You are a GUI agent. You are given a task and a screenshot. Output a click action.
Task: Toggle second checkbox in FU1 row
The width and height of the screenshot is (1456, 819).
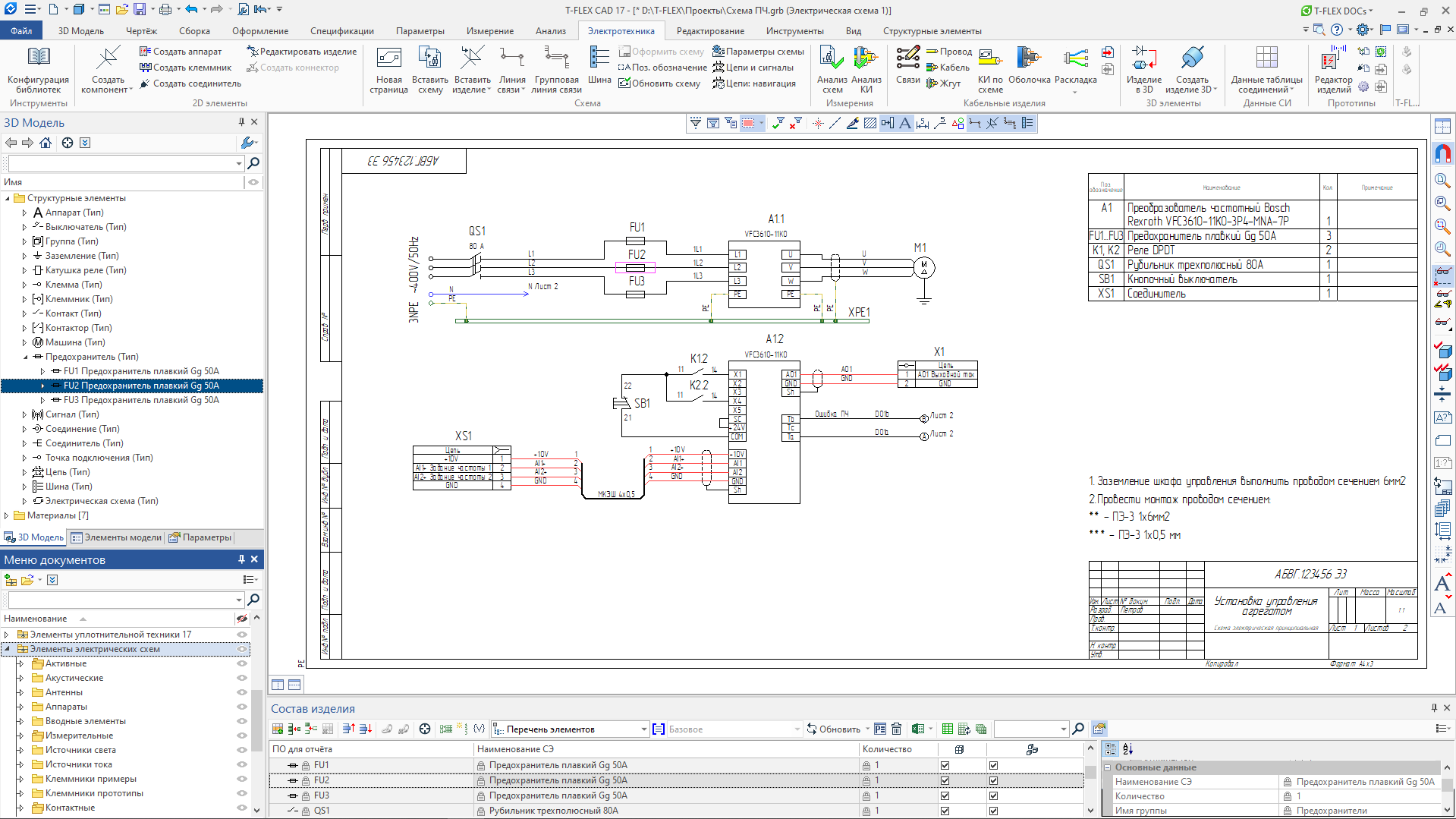tap(993, 765)
